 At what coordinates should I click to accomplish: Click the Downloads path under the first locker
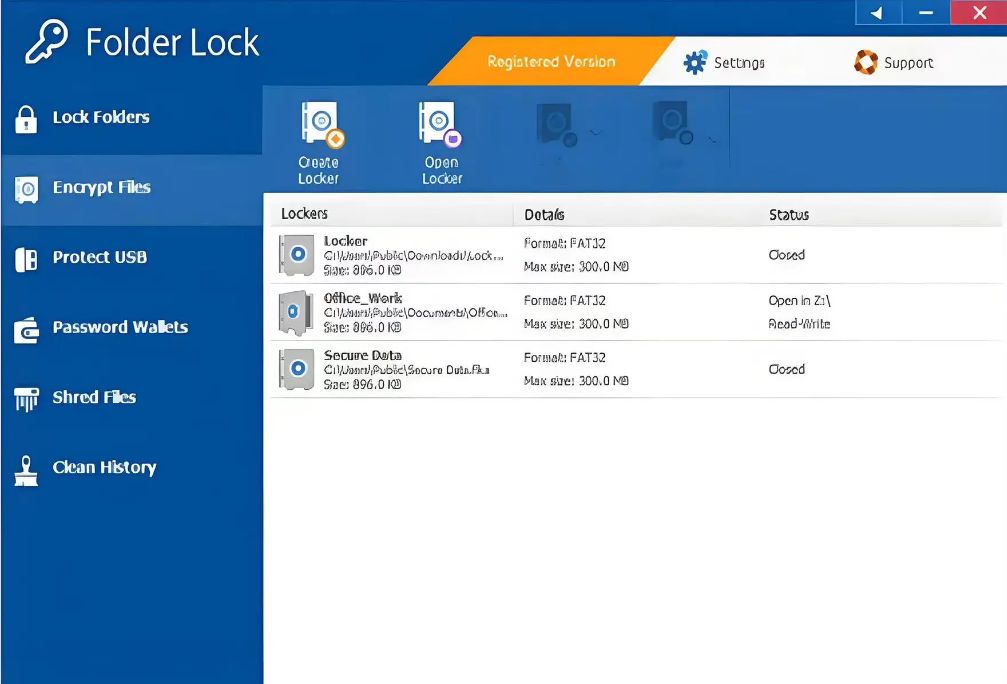414,256
